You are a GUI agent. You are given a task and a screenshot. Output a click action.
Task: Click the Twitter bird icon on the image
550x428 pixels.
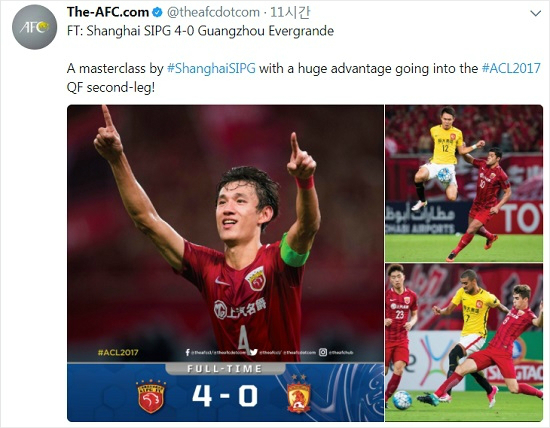[x=254, y=352]
